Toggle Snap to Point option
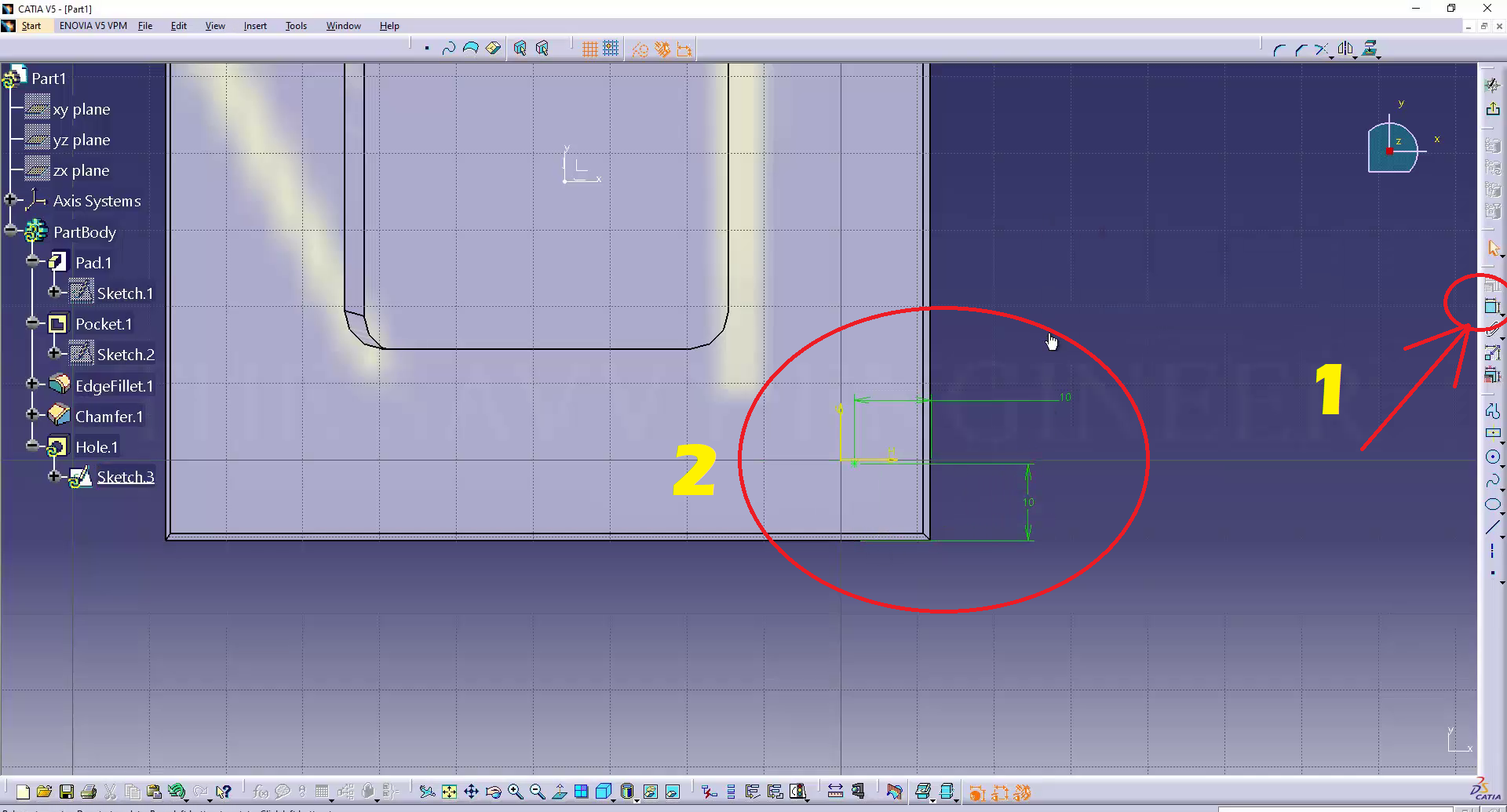This screenshot has height=812, width=1507. pos(611,49)
